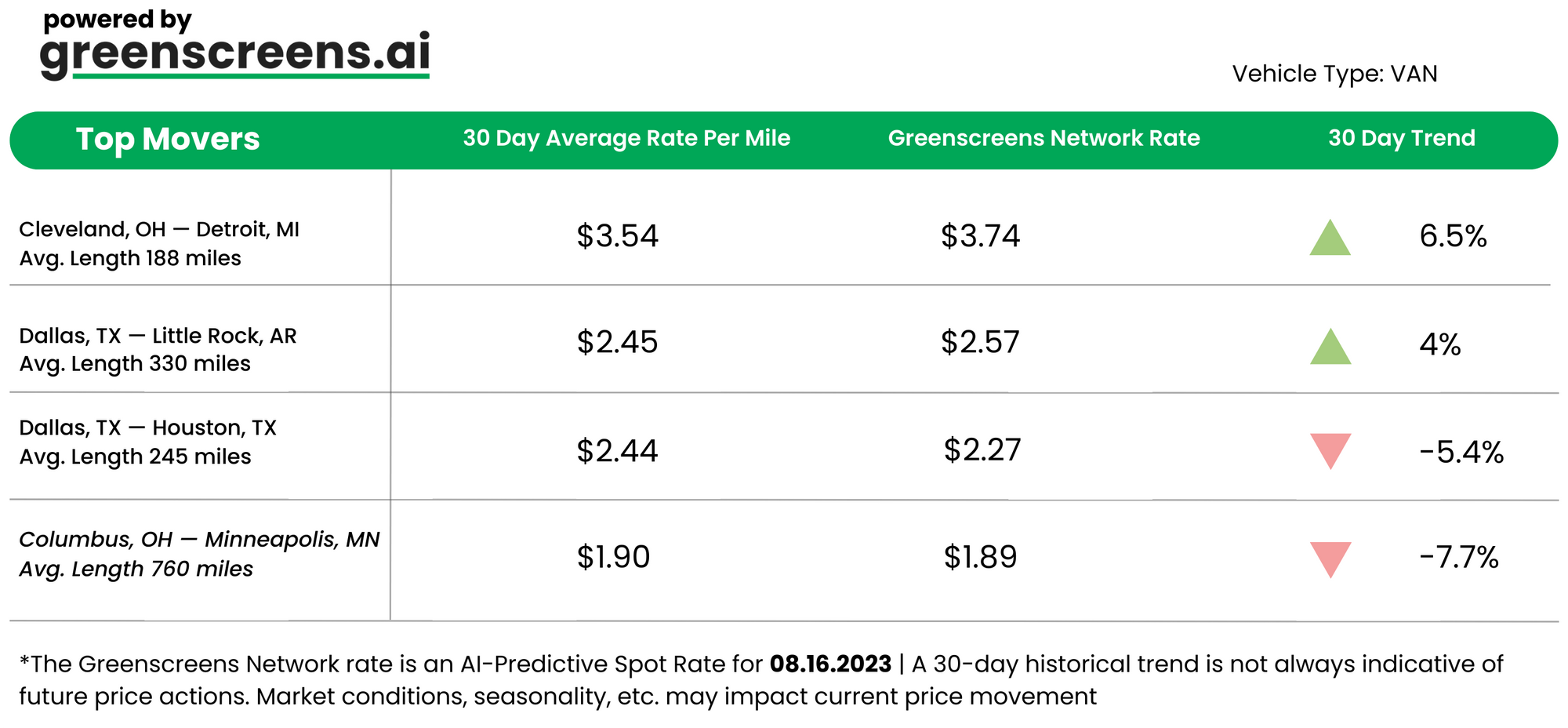This screenshot has height=728, width=1568.
Task: Click the greenscreens.ai logo
Action: click(234, 52)
